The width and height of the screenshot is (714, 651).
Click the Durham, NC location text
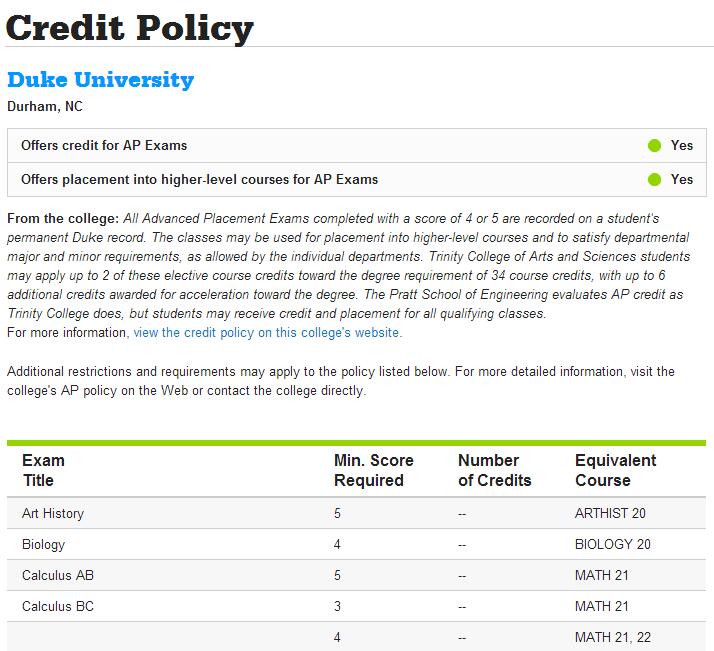click(x=45, y=106)
